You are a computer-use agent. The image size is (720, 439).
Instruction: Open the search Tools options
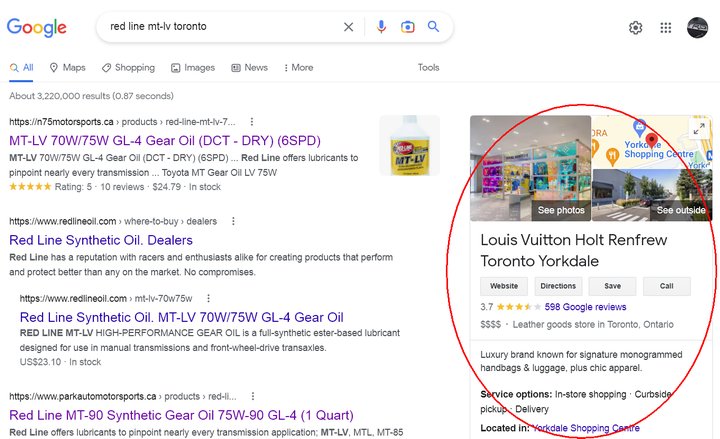click(x=428, y=68)
